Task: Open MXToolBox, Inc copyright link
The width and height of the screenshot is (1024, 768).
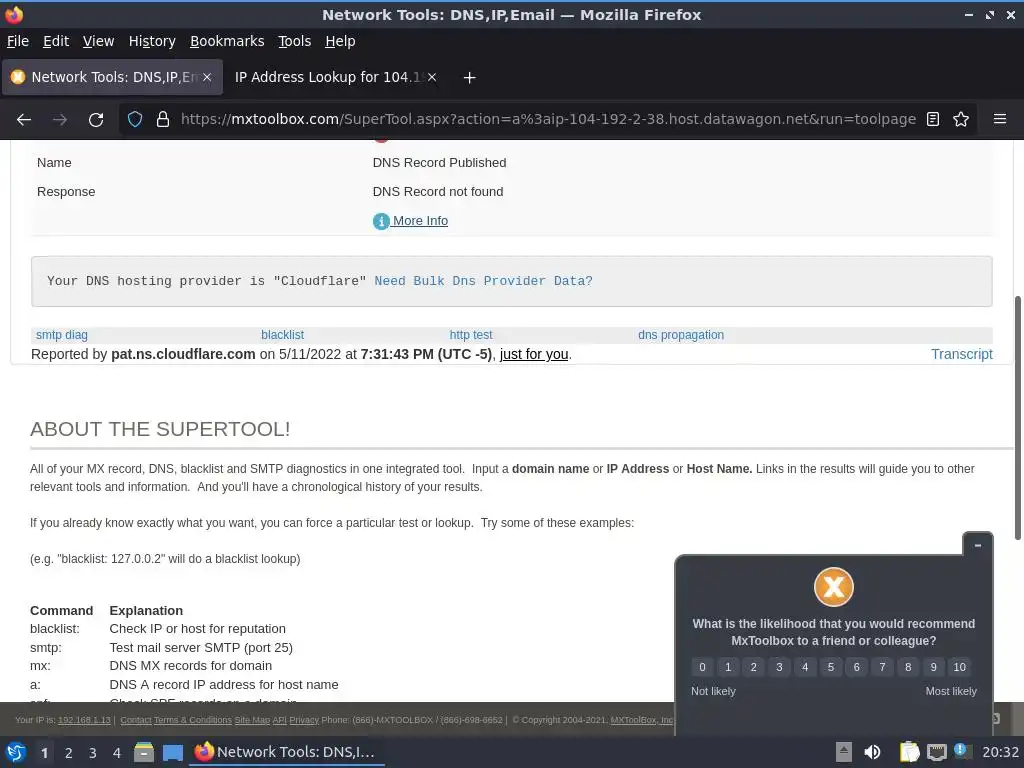Action: [641, 720]
